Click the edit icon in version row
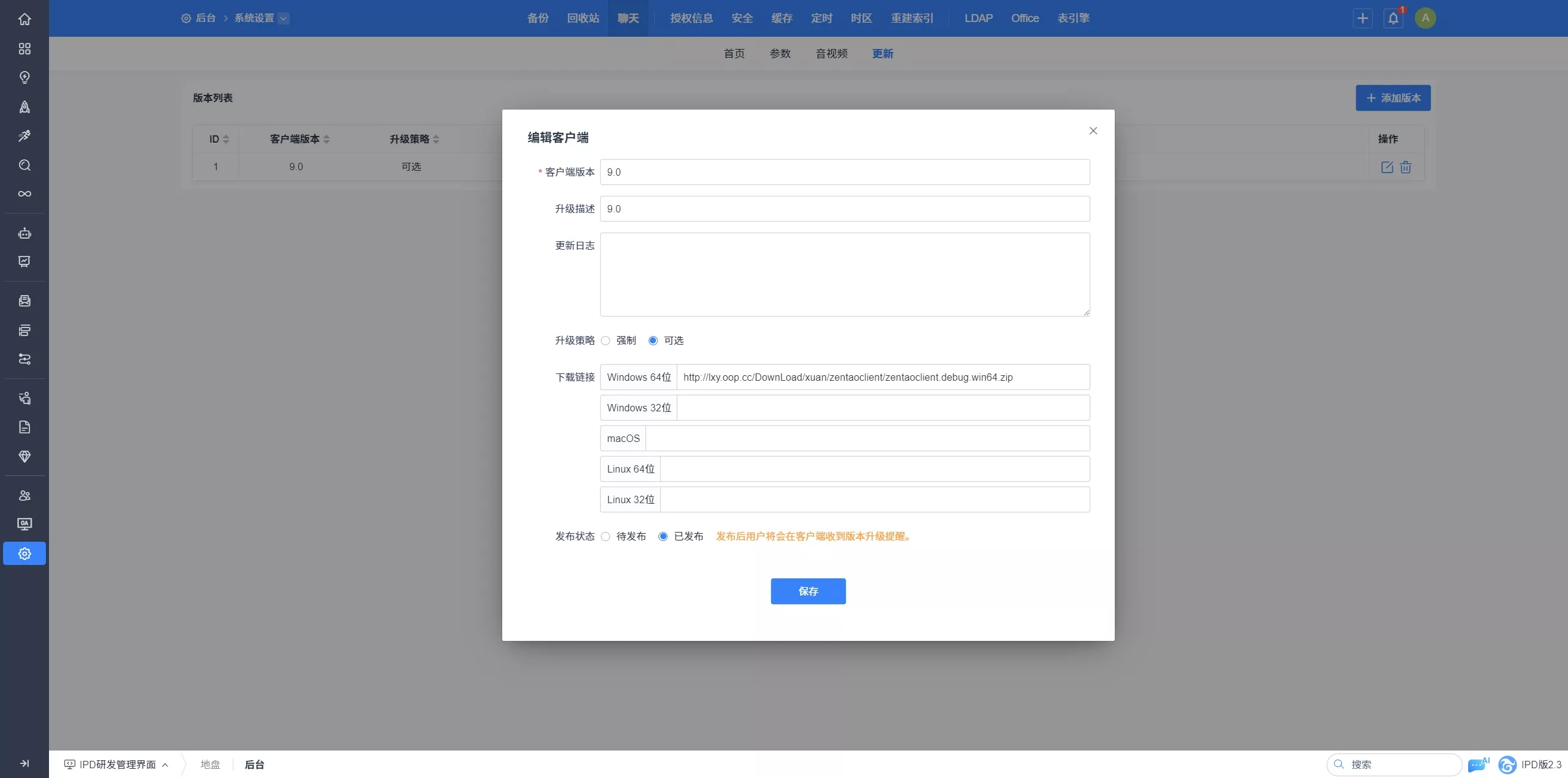The image size is (1568, 778). tap(1387, 167)
